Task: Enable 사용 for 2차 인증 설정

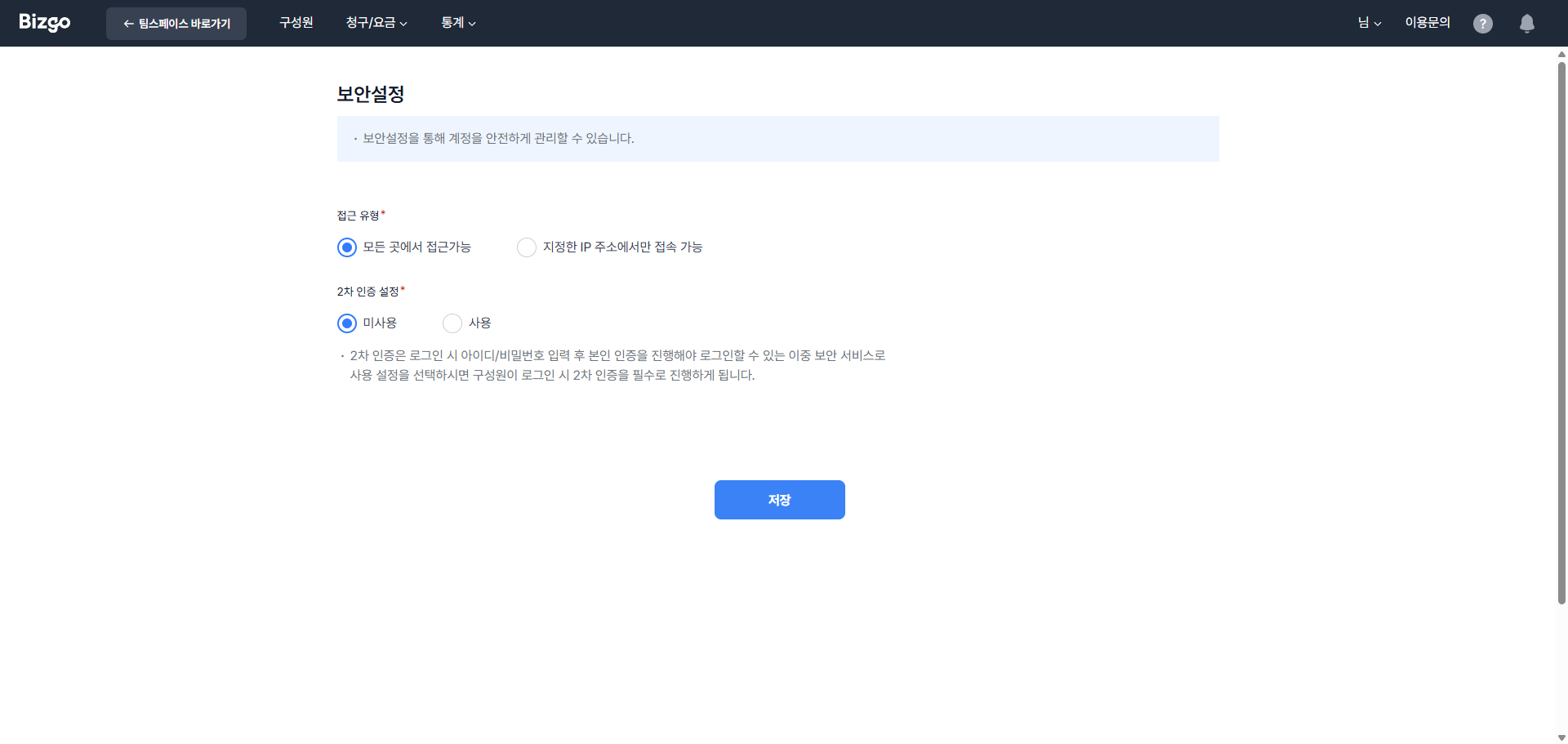Action: (452, 323)
